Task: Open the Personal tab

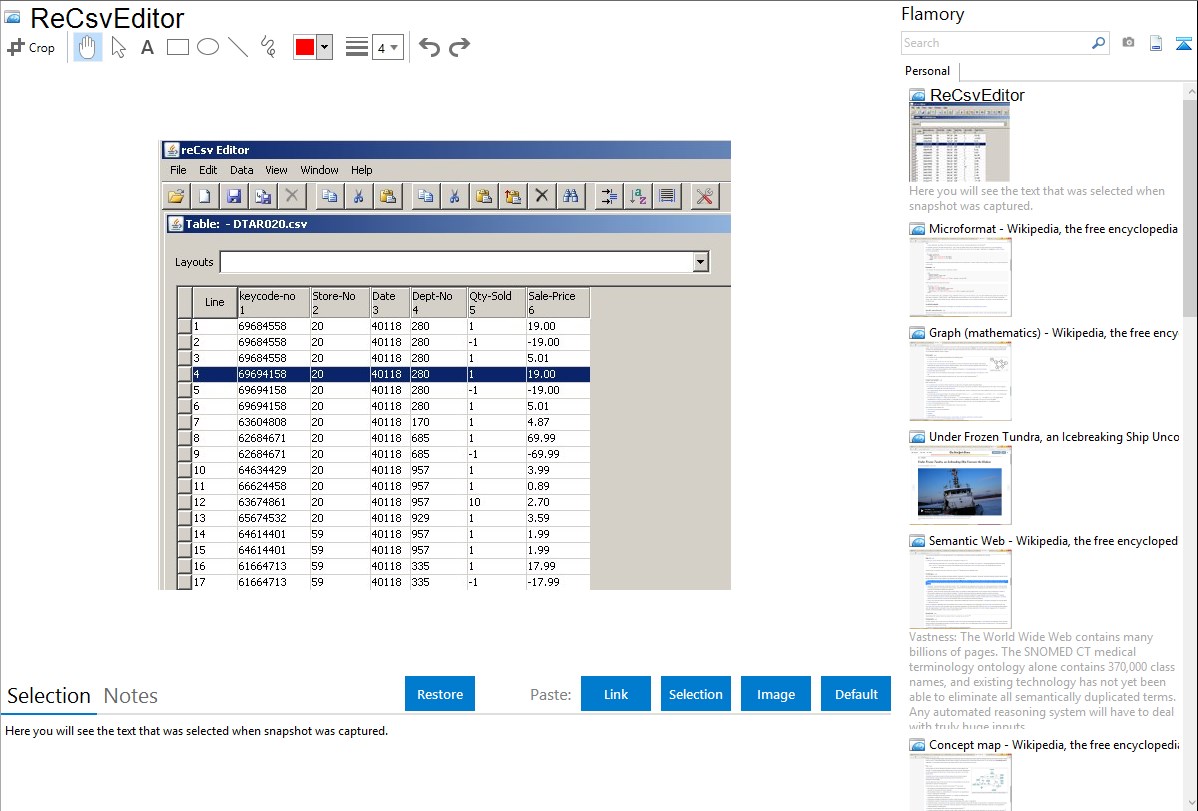Action: click(927, 71)
